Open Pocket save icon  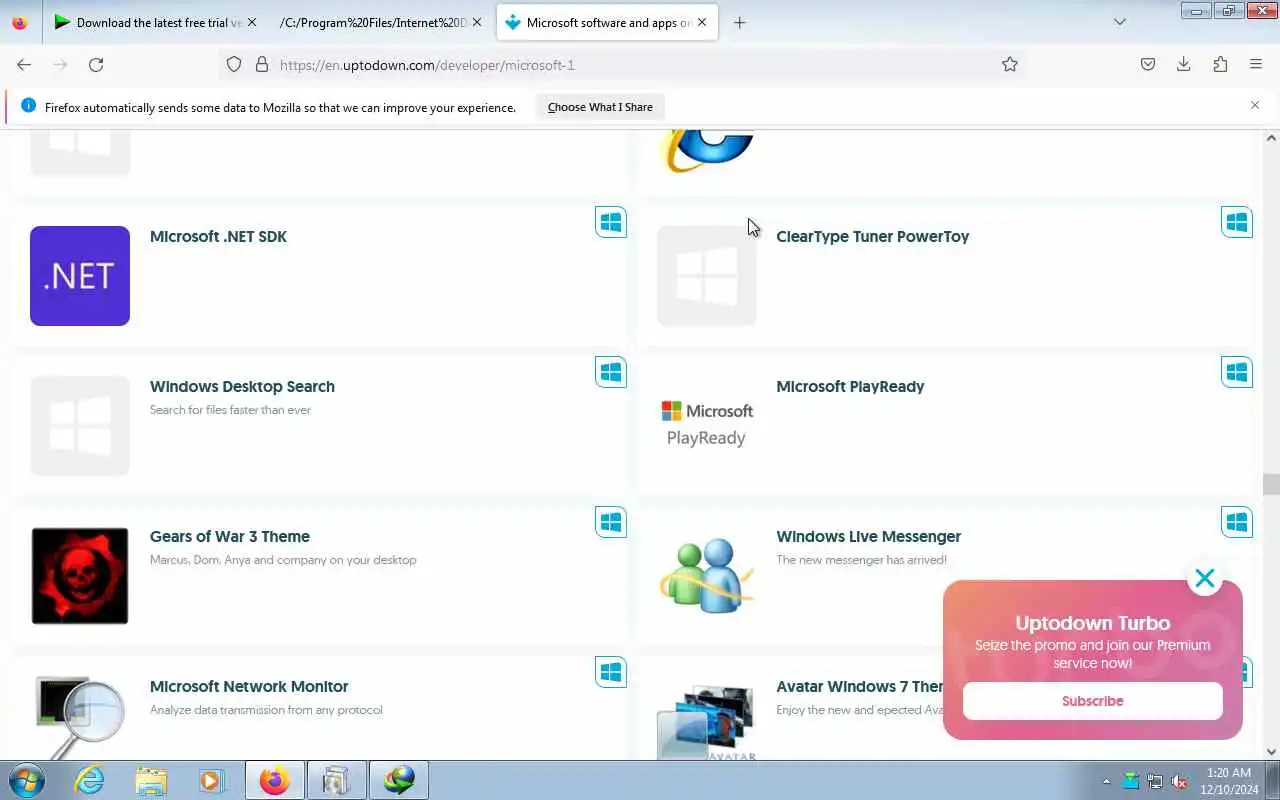coord(1148,64)
